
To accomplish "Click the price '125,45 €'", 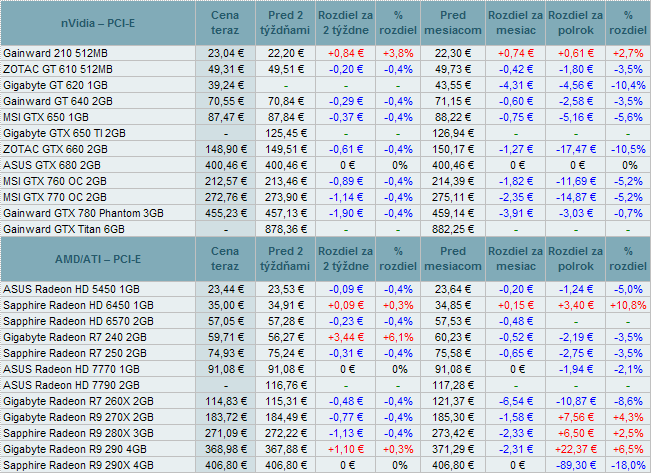I will [x=286, y=133].
